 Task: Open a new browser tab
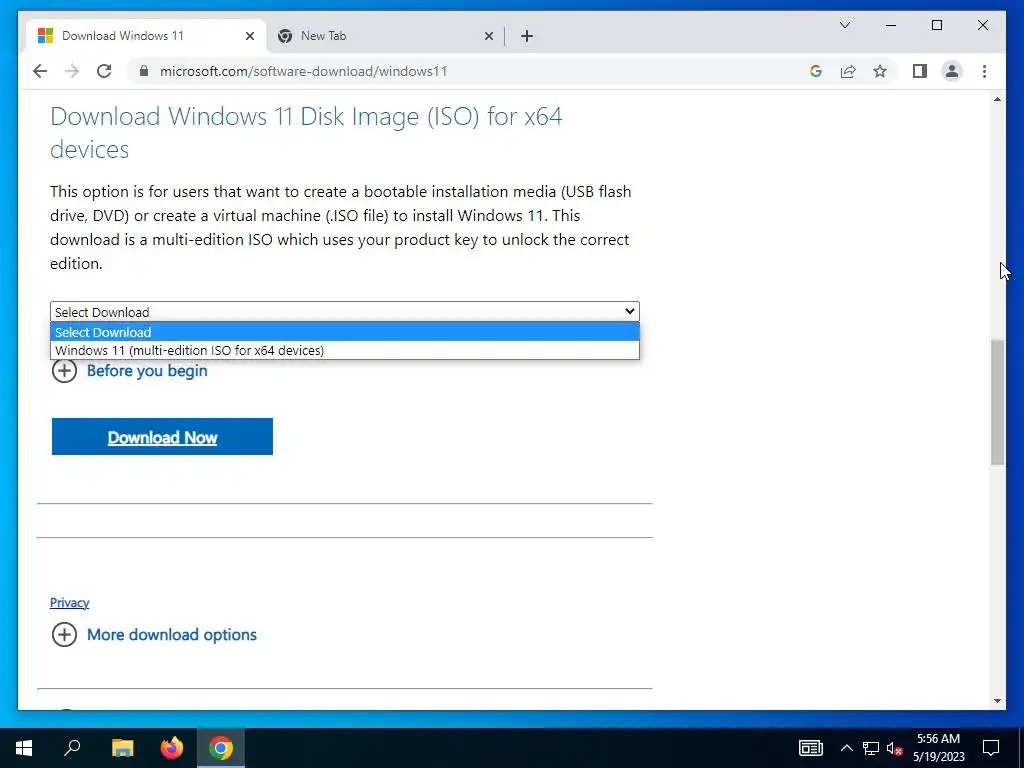(527, 36)
